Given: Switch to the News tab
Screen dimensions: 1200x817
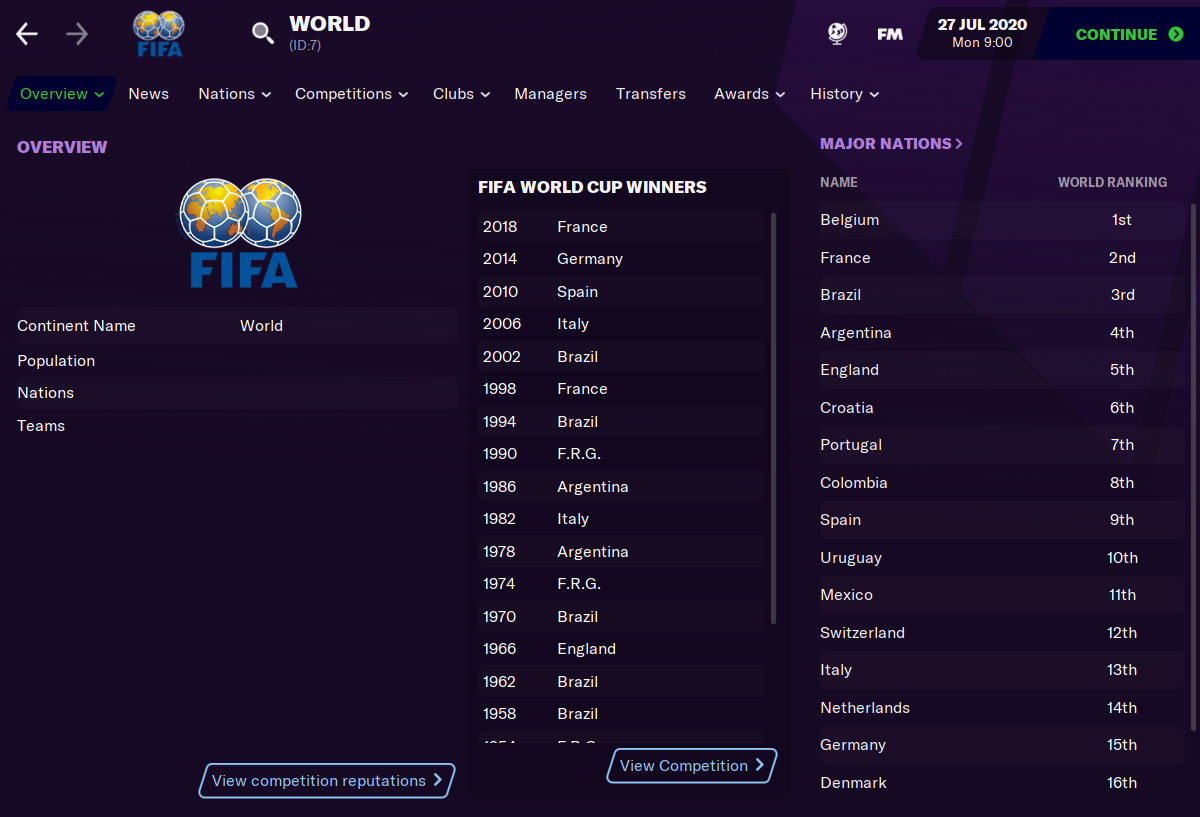Looking at the screenshot, I should pyautogui.click(x=148, y=93).
